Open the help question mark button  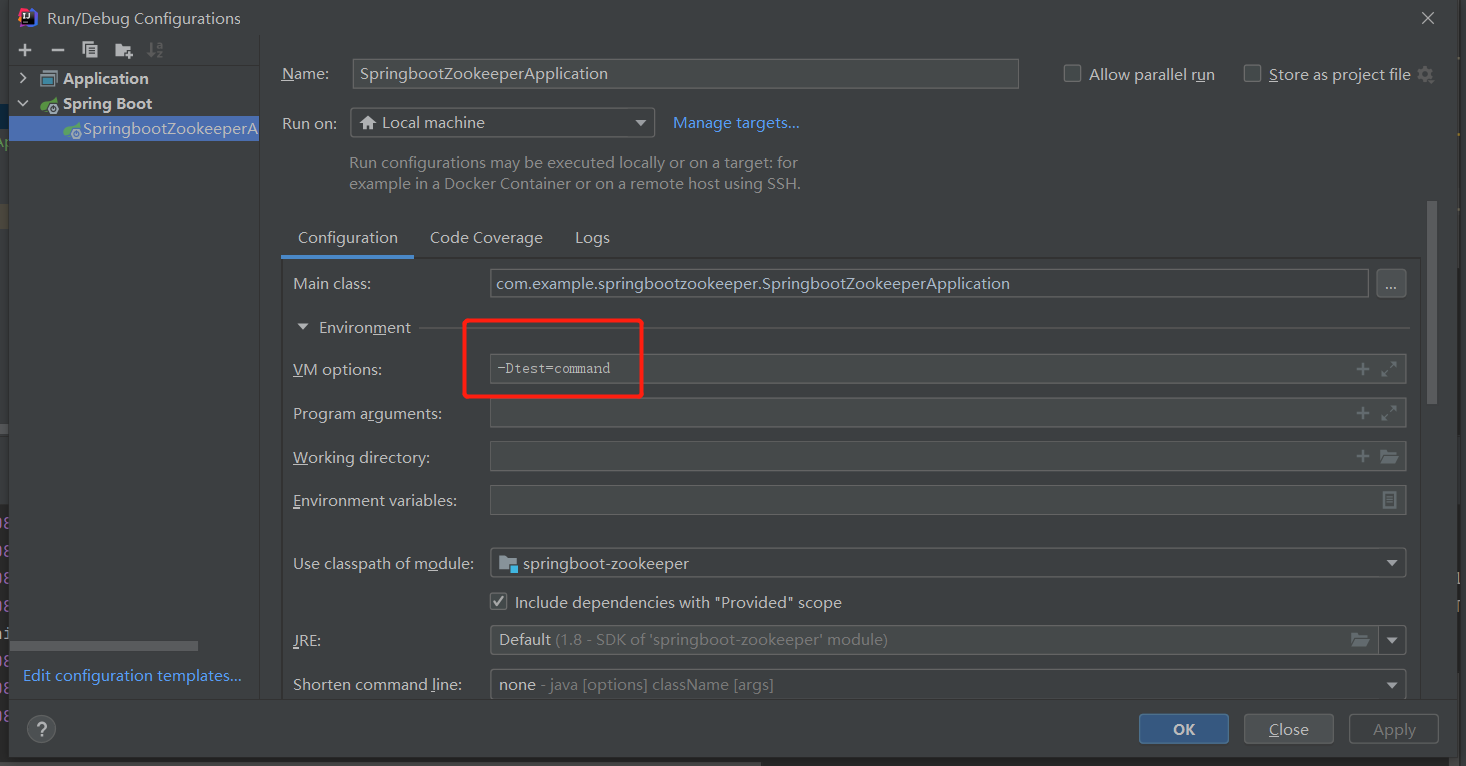pyautogui.click(x=41, y=729)
